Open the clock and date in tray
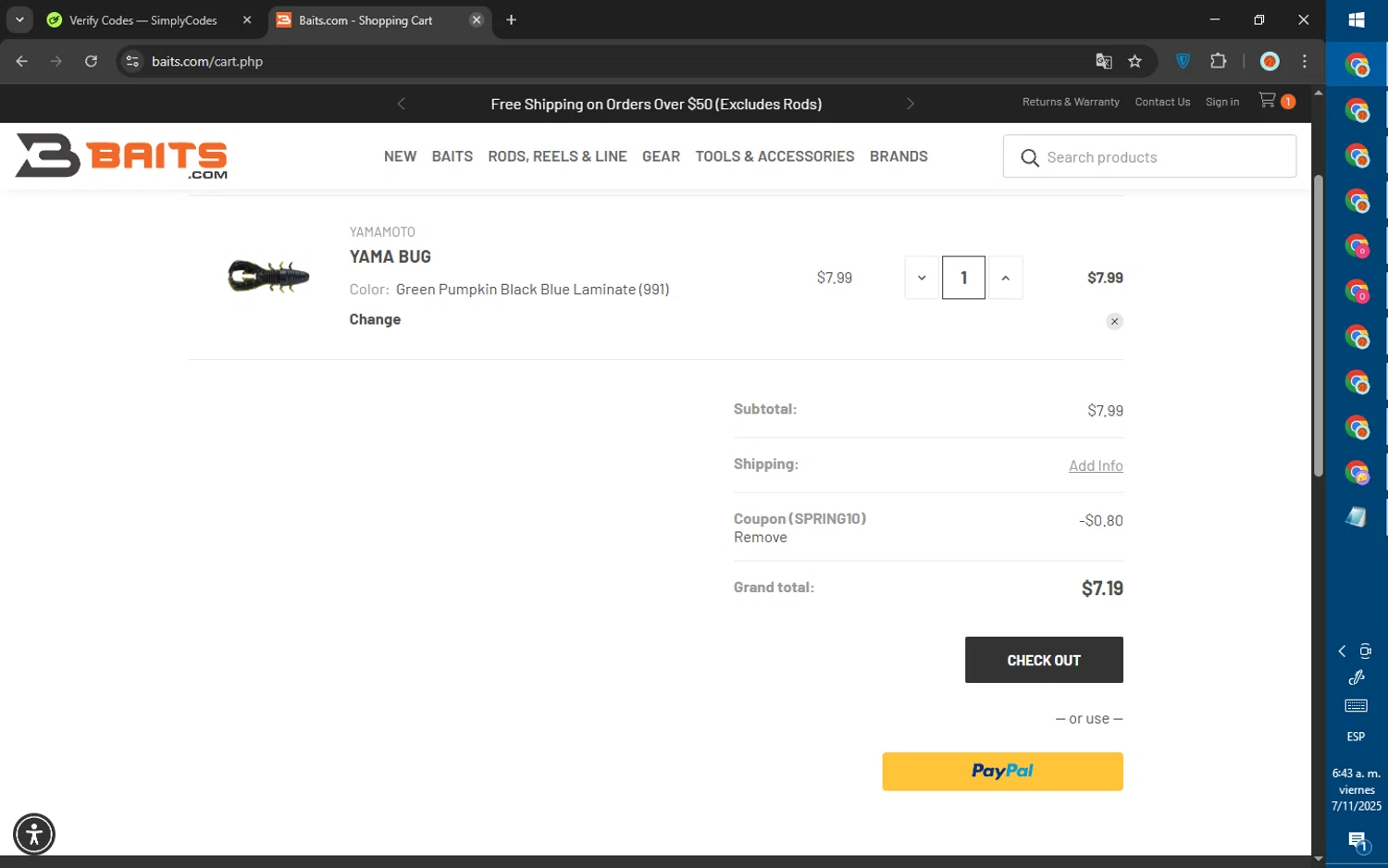This screenshot has width=1388, height=868. coord(1357,789)
